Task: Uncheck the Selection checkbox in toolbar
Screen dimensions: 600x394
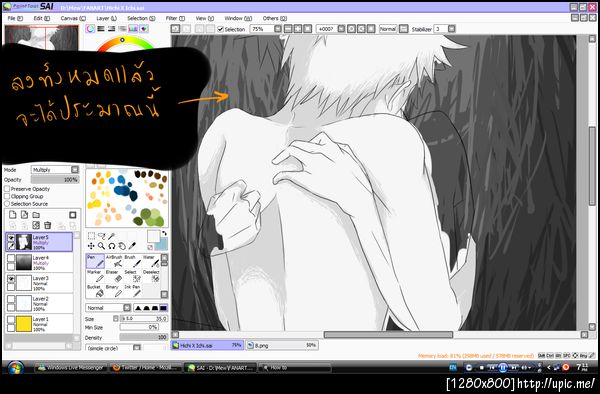Action: (220, 29)
